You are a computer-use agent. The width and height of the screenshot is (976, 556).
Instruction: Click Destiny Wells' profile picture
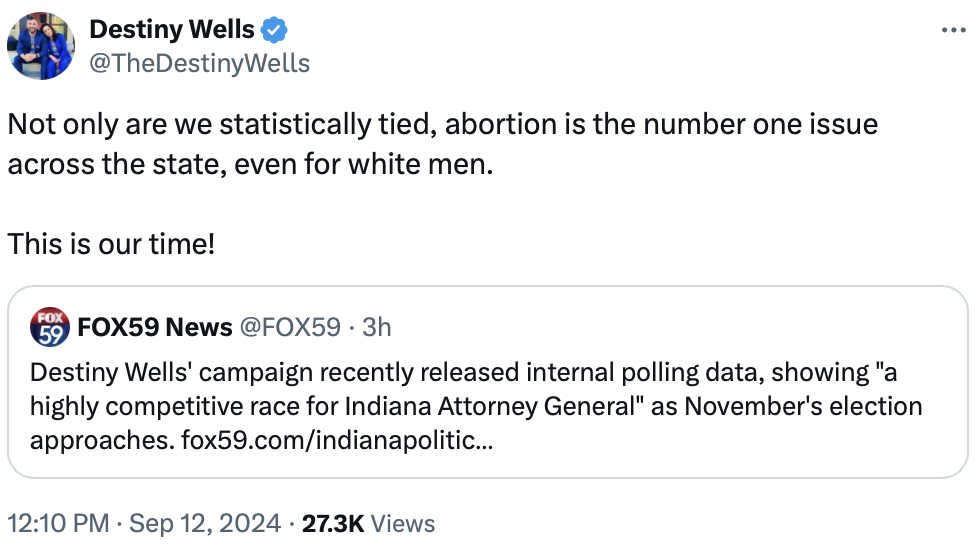[41, 45]
